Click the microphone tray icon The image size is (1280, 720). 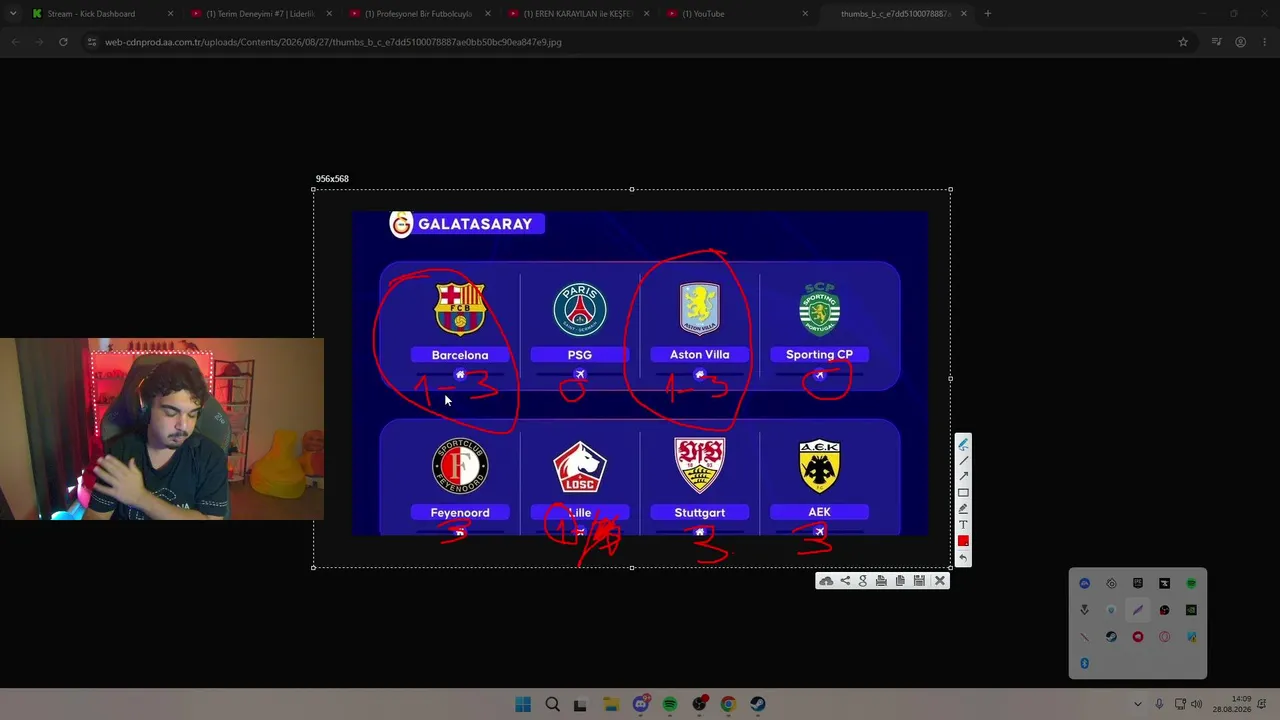point(1159,704)
